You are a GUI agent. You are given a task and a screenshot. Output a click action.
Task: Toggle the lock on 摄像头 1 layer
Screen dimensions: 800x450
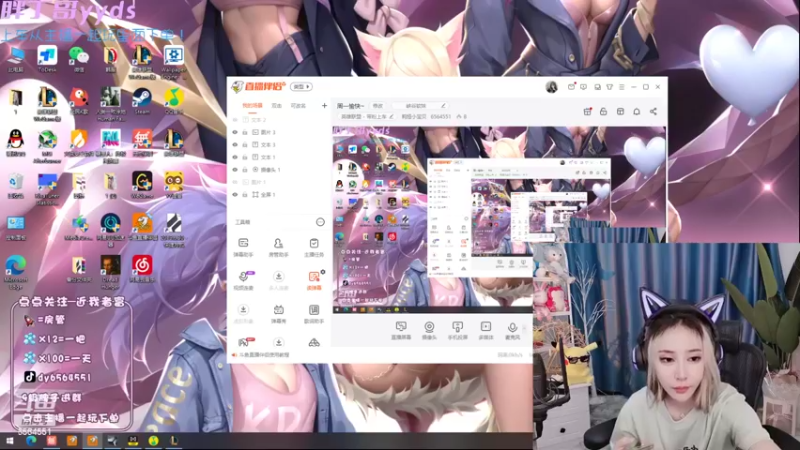245,169
